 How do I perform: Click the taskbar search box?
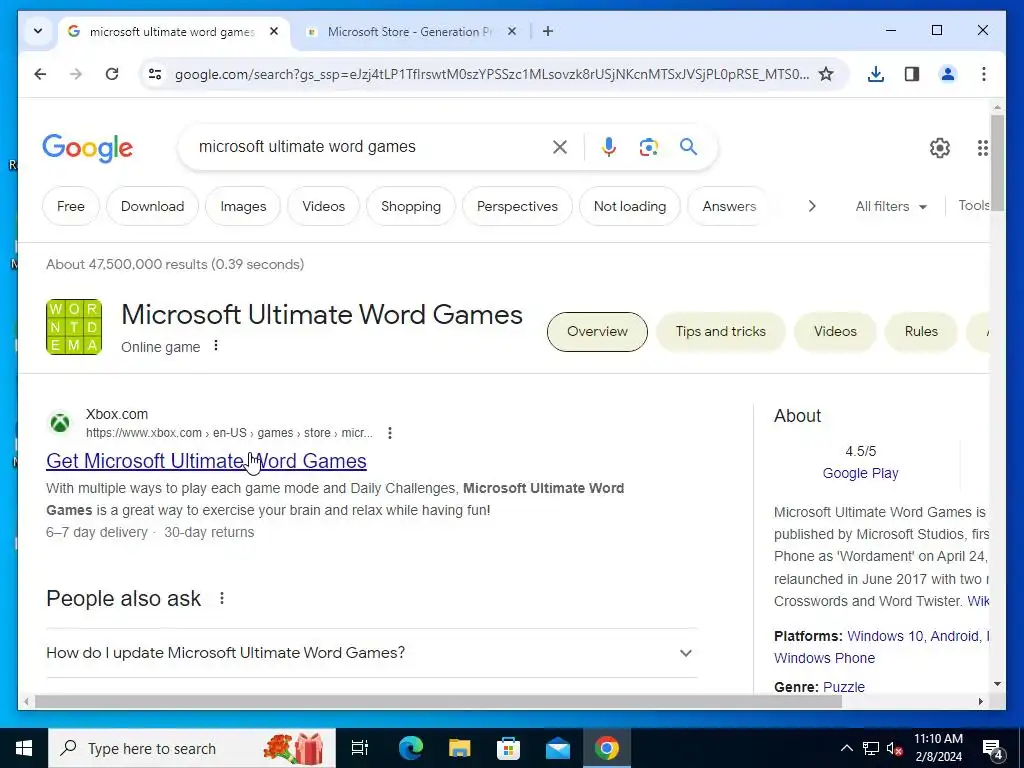click(x=191, y=748)
